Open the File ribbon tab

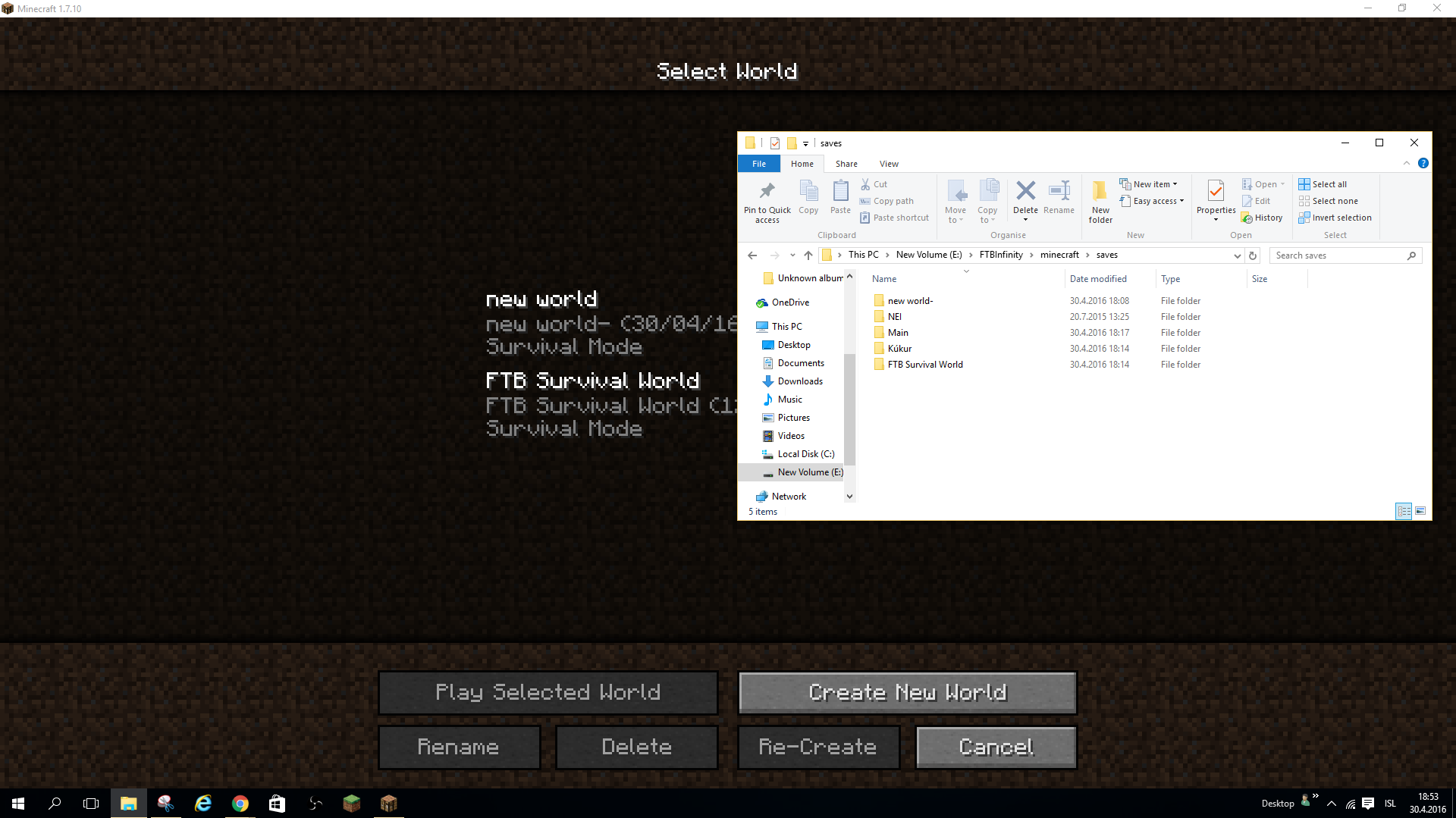pos(758,164)
